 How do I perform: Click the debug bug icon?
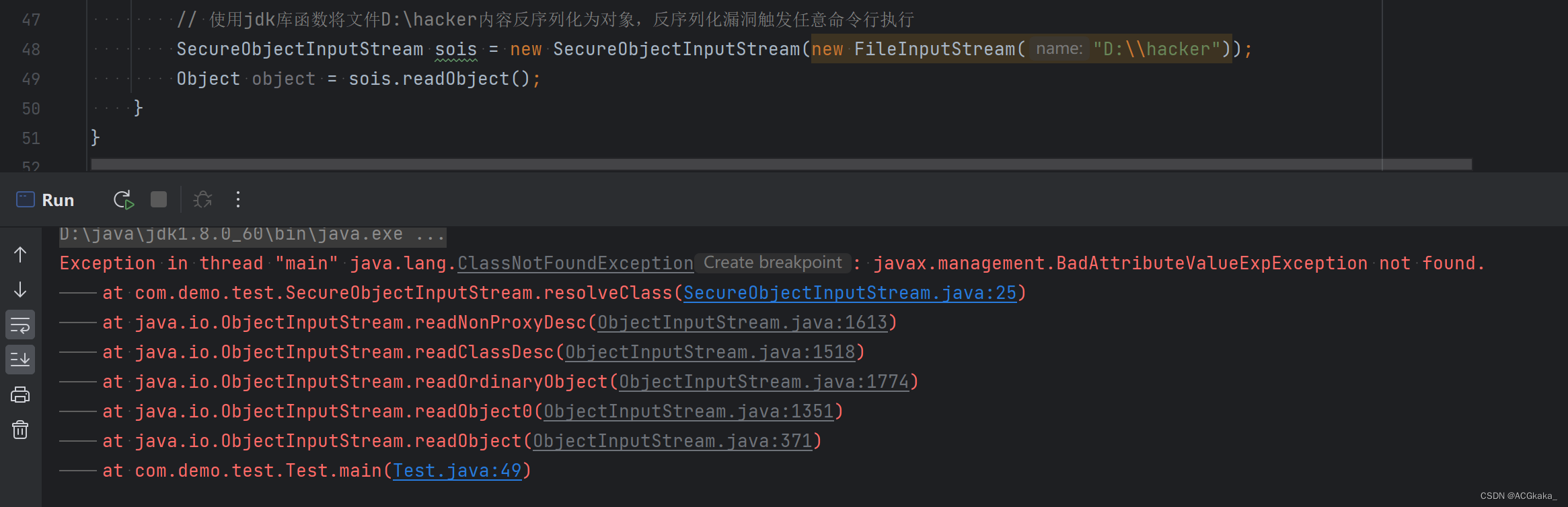point(202,199)
